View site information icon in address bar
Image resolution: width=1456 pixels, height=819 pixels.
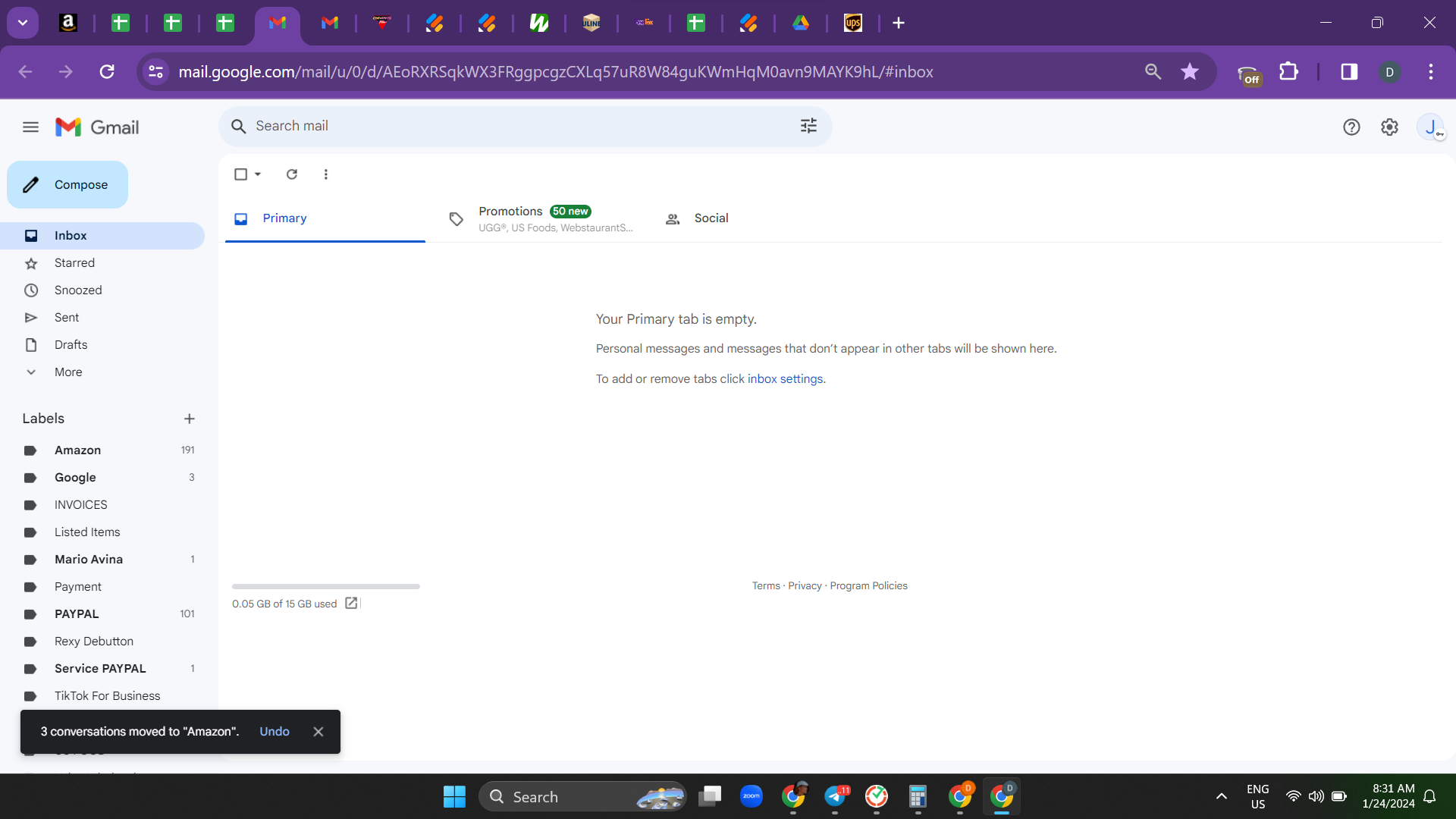[155, 71]
